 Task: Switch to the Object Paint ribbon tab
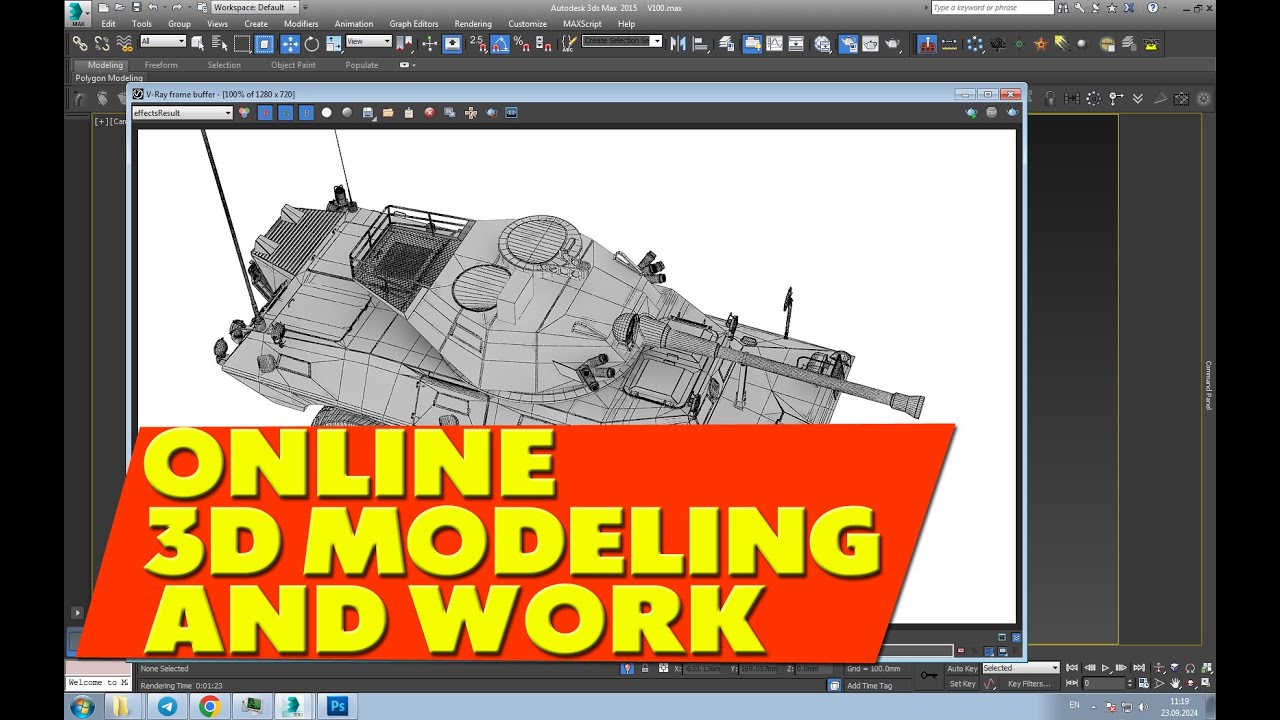(293, 65)
